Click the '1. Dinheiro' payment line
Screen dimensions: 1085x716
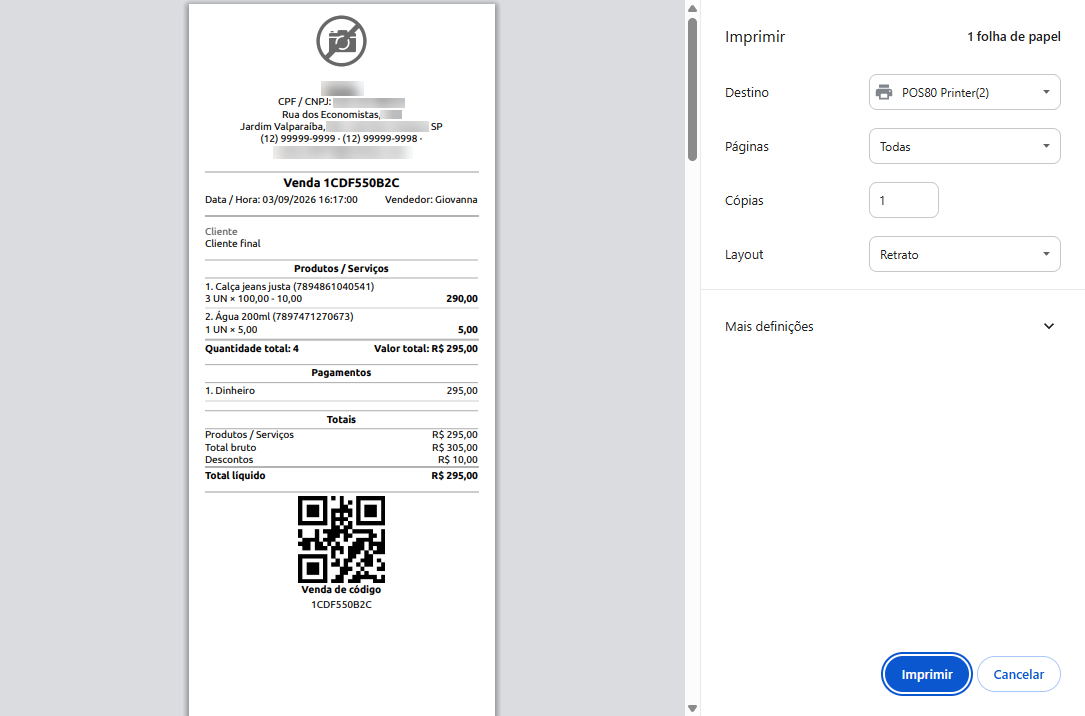coord(230,391)
